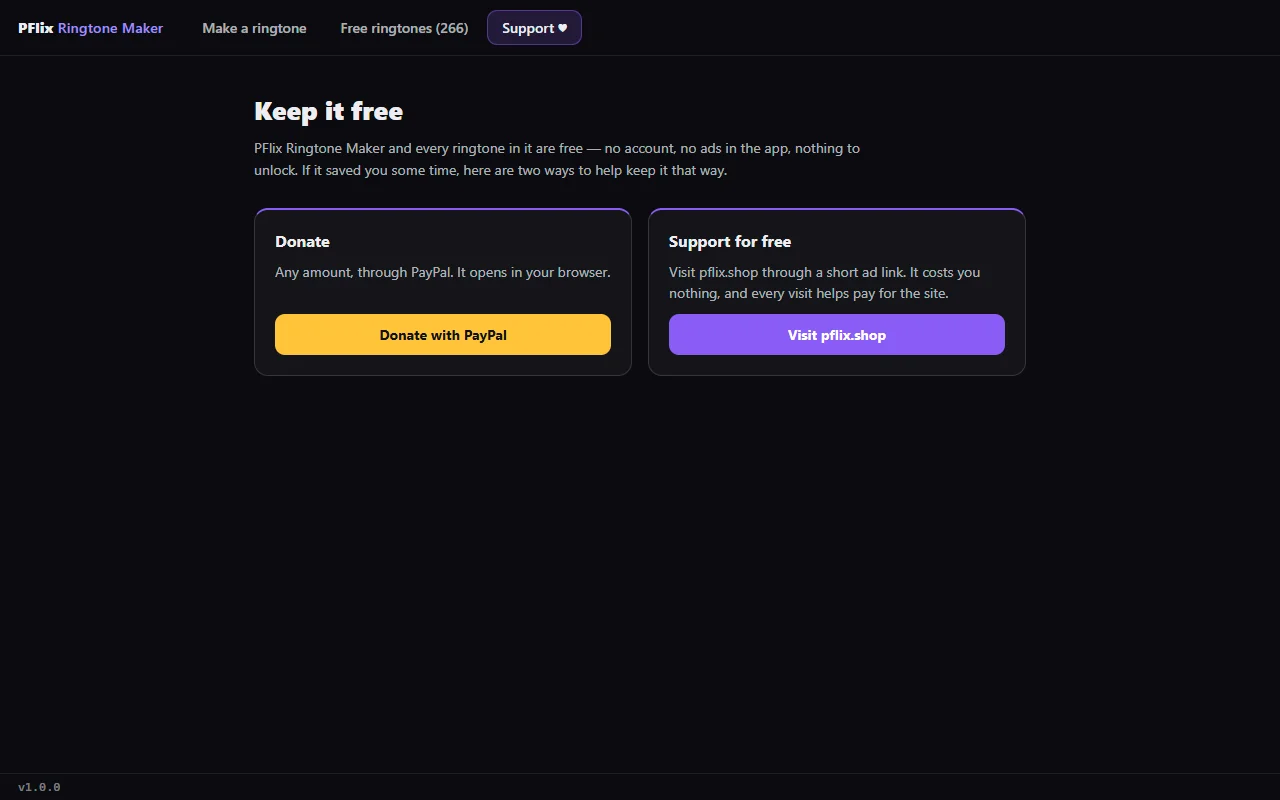This screenshot has height=800, width=1280.
Task: Click the purple top edge of Support for free card
Action: [x=837, y=209]
